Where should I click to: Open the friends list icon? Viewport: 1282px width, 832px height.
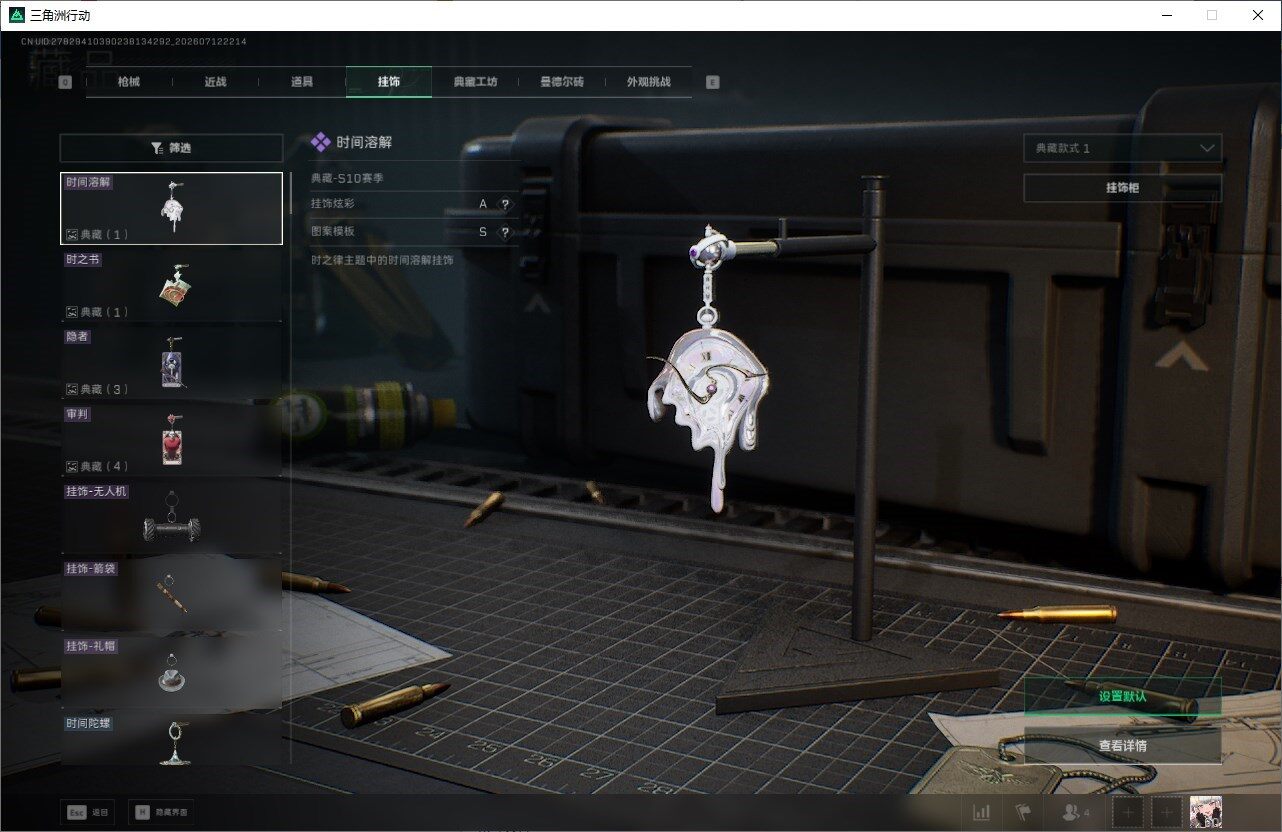pyautogui.click(x=1076, y=813)
